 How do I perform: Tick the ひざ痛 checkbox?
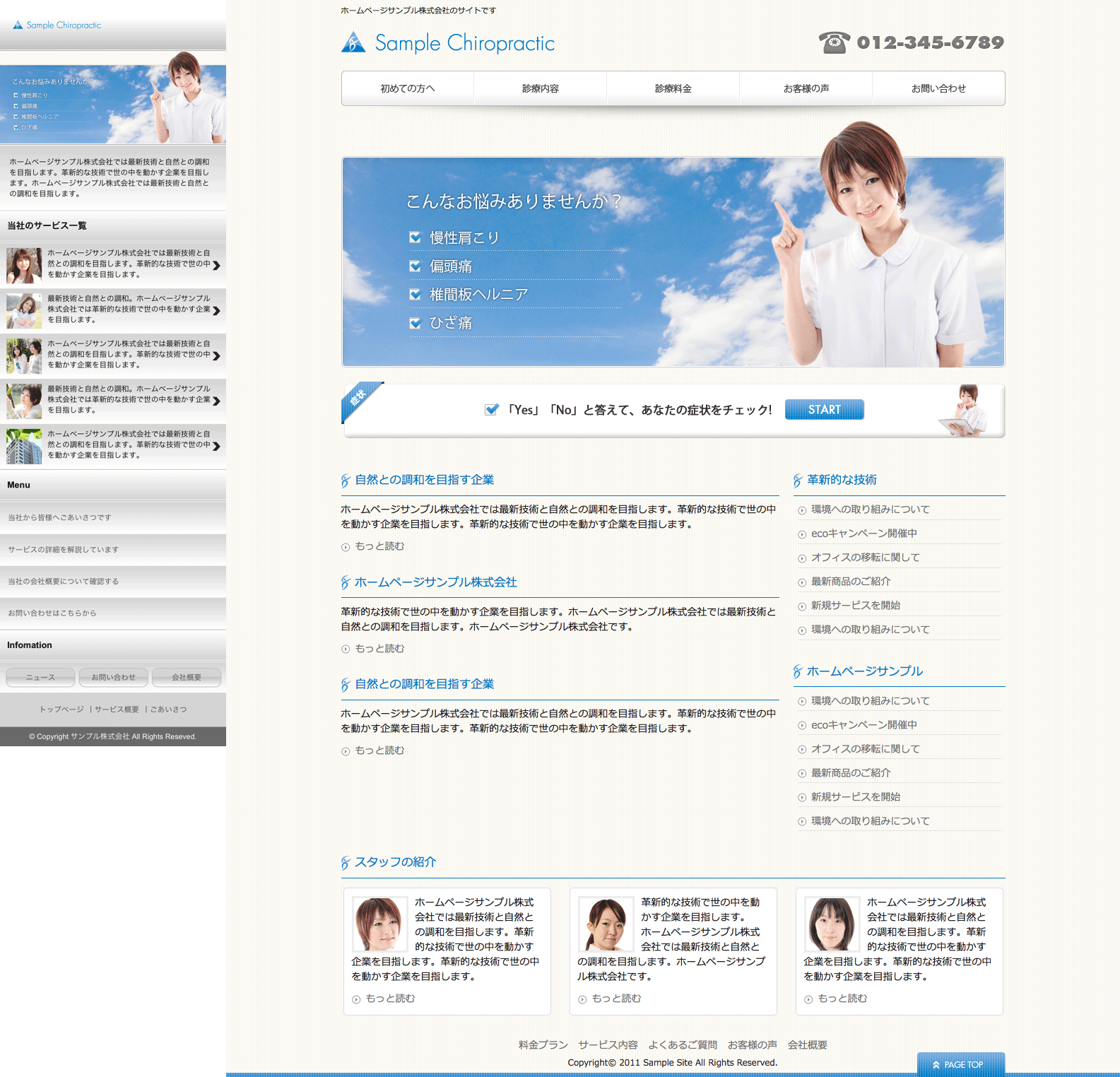415,323
